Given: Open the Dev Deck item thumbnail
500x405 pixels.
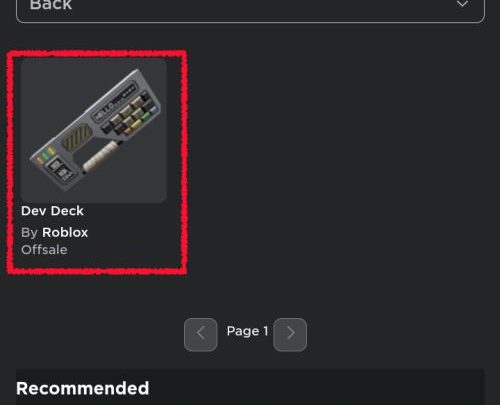Looking at the screenshot, I should [94, 130].
